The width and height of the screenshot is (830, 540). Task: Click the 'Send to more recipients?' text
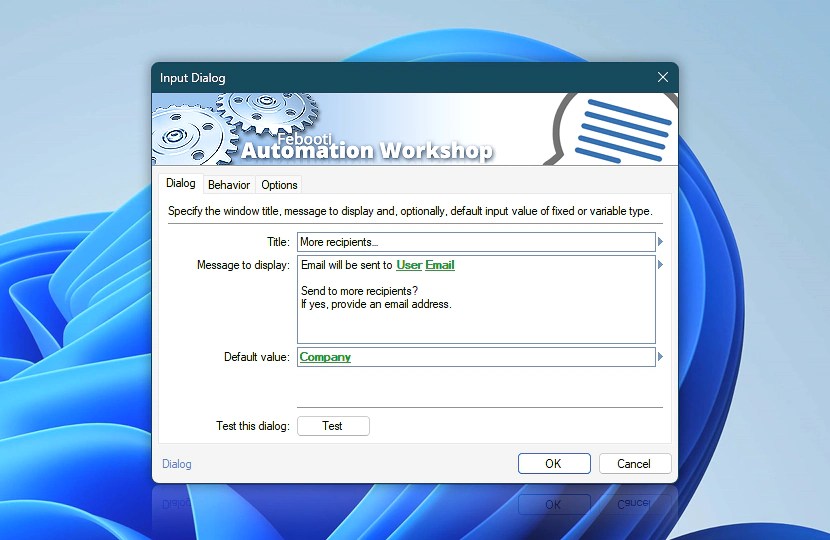(359, 291)
